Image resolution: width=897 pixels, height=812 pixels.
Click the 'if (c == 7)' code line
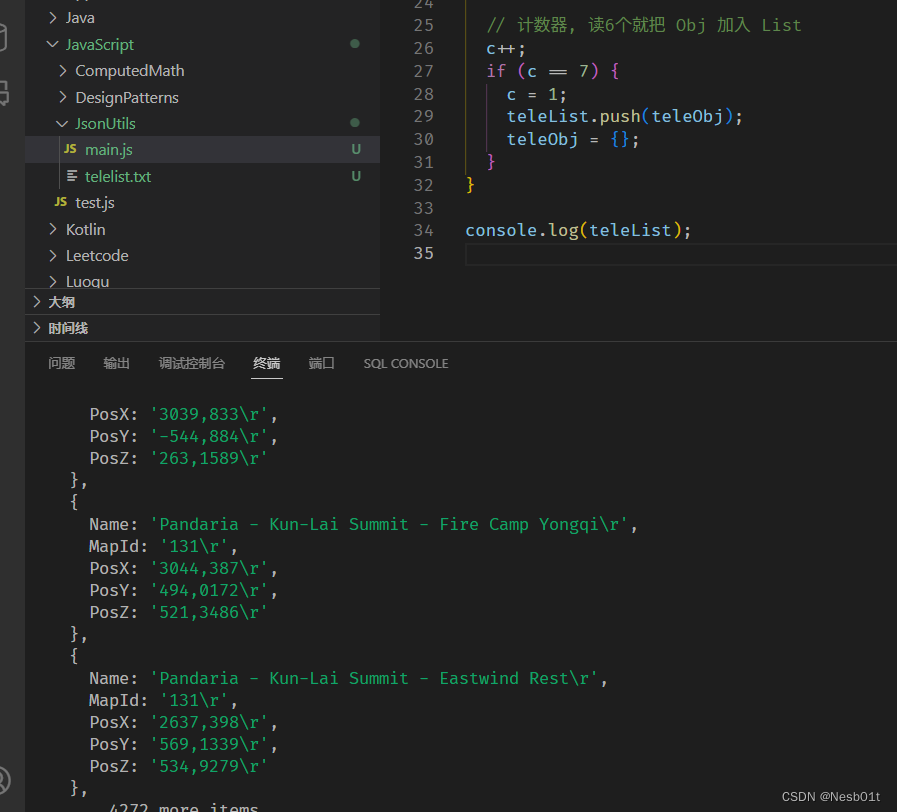[553, 71]
